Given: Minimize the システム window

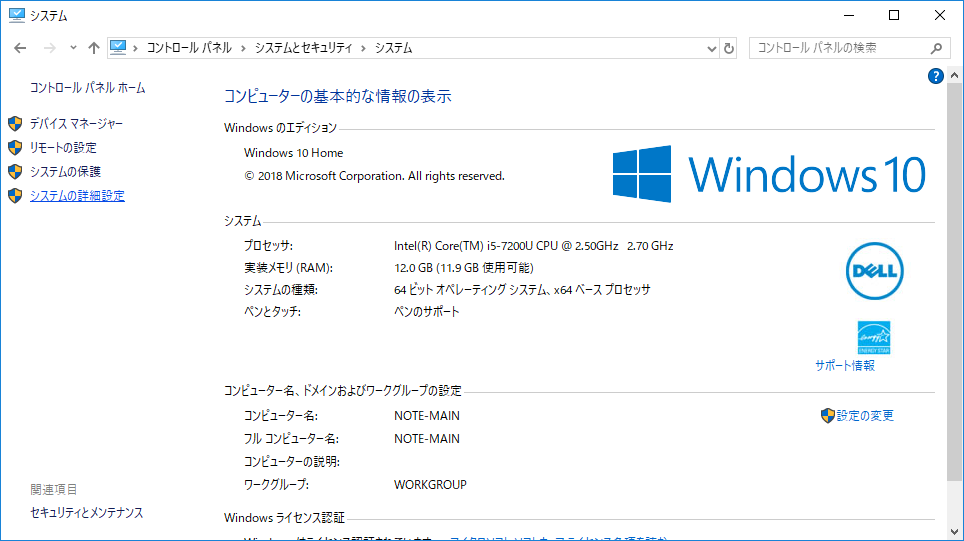Looking at the screenshot, I should tap(849, 15).
